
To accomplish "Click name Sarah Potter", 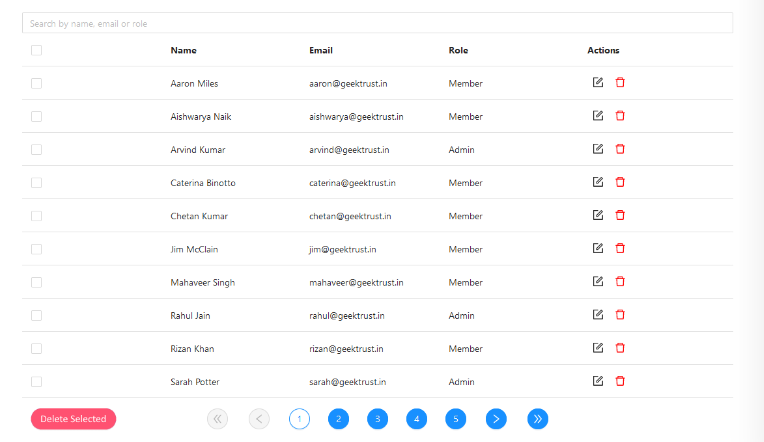I will tap(195, 382).
